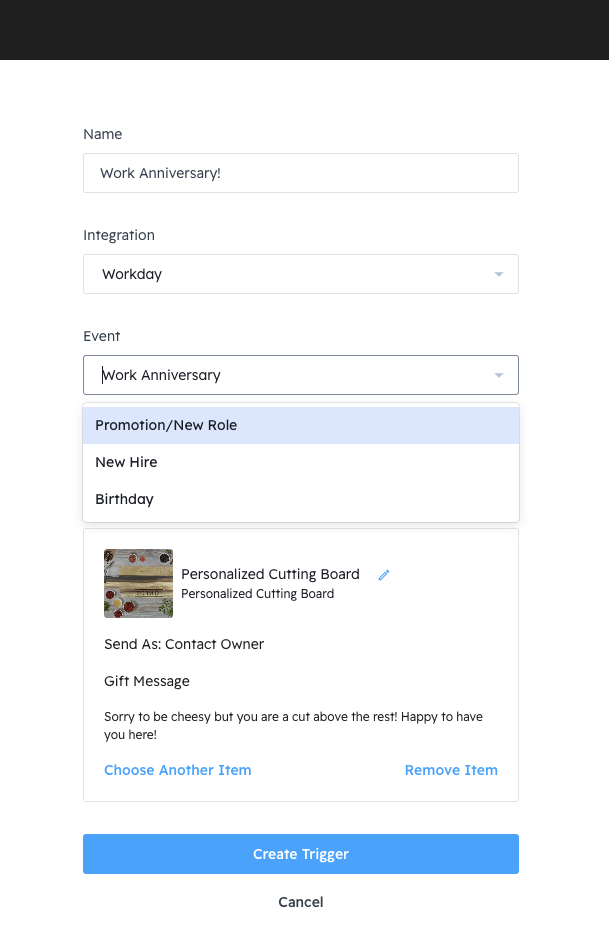This screenshot has height=935, width=609.
Task: Click the pencil edit icon beside Personalized Cutting Board
Action: click(384, 575)
